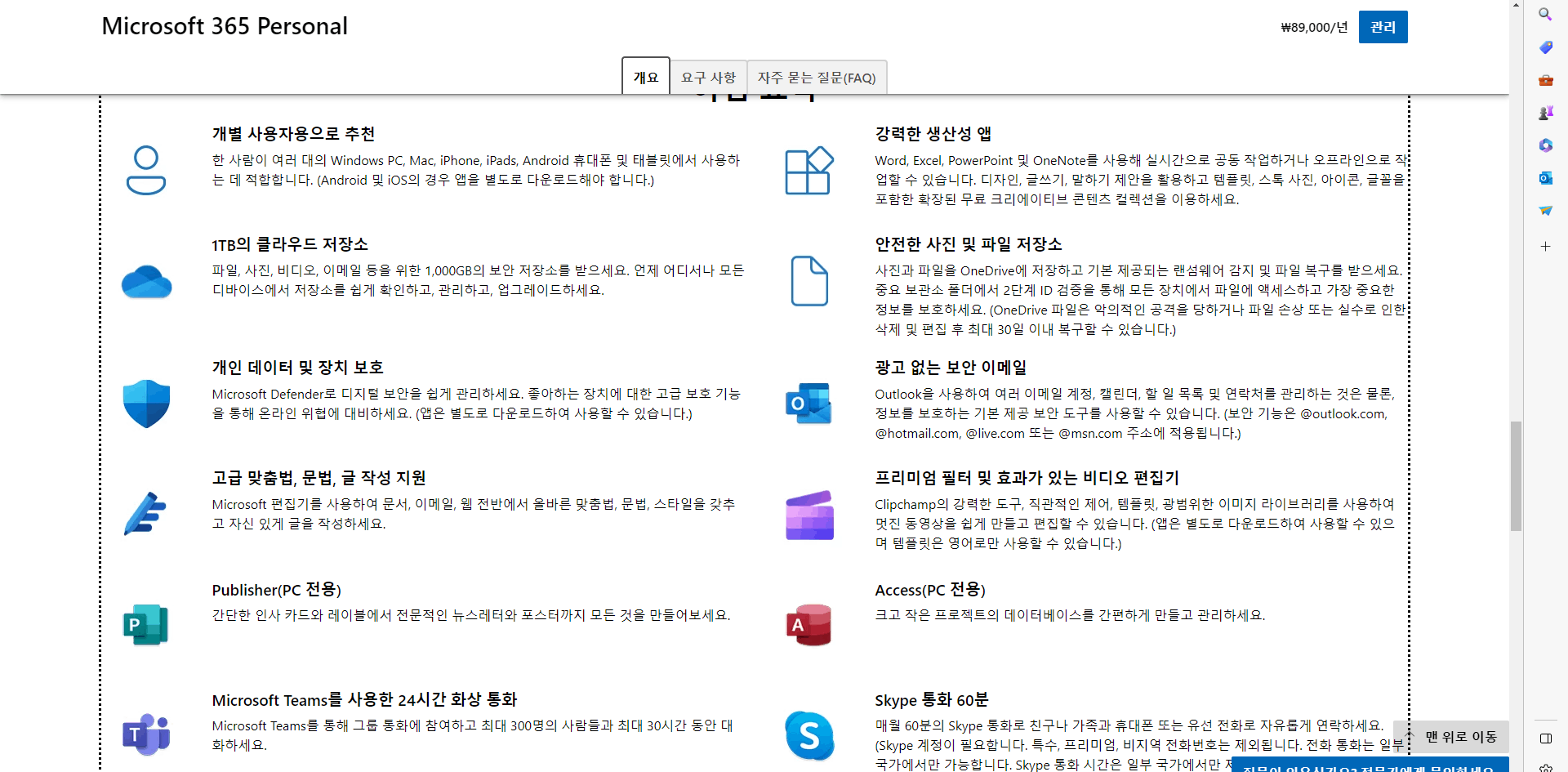Click the 안전한 사진 및 파일 저장소 heading
Viewport: 1568px width, 772px height.
coord(969,244)
